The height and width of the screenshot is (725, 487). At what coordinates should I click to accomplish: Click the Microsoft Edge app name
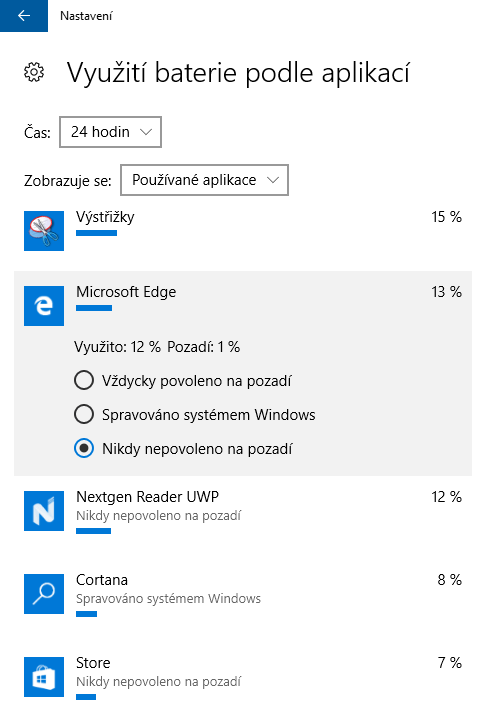point(126,292)
